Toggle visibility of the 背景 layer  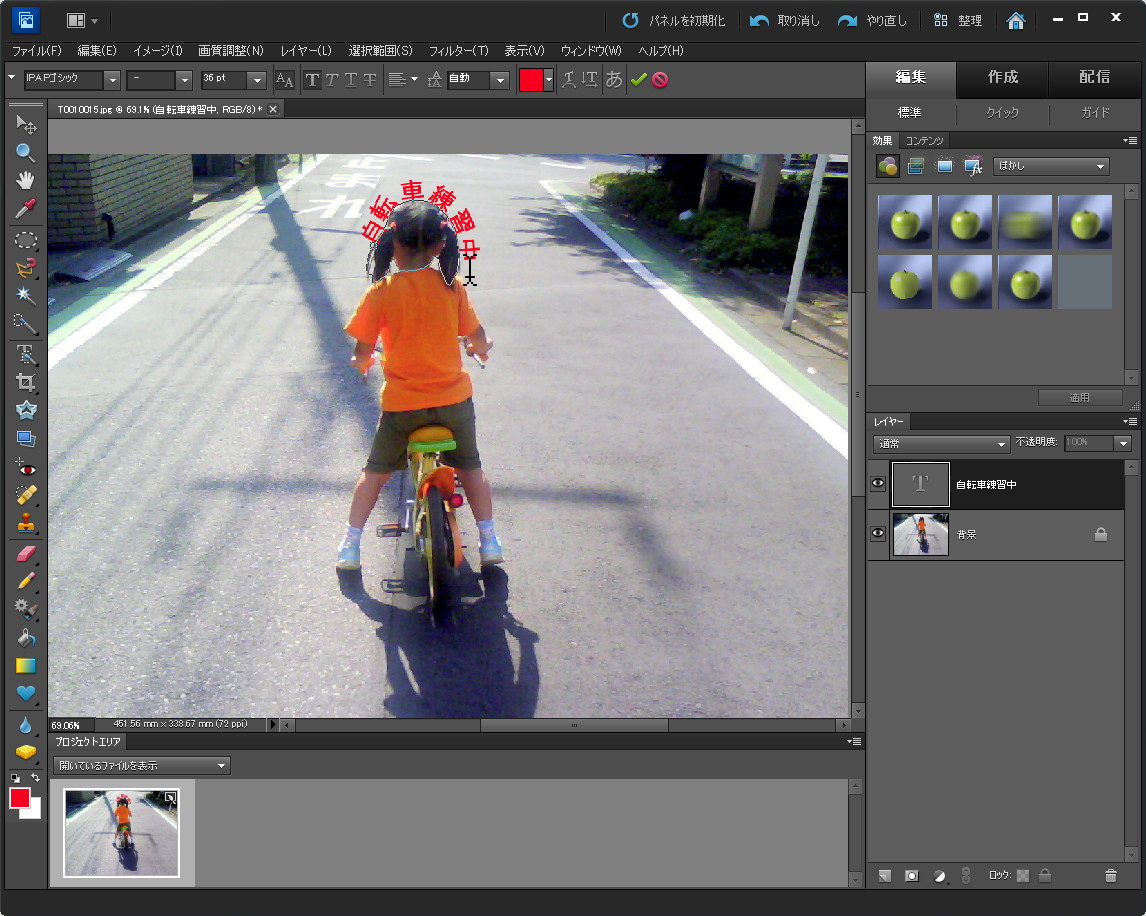[877, 533]
